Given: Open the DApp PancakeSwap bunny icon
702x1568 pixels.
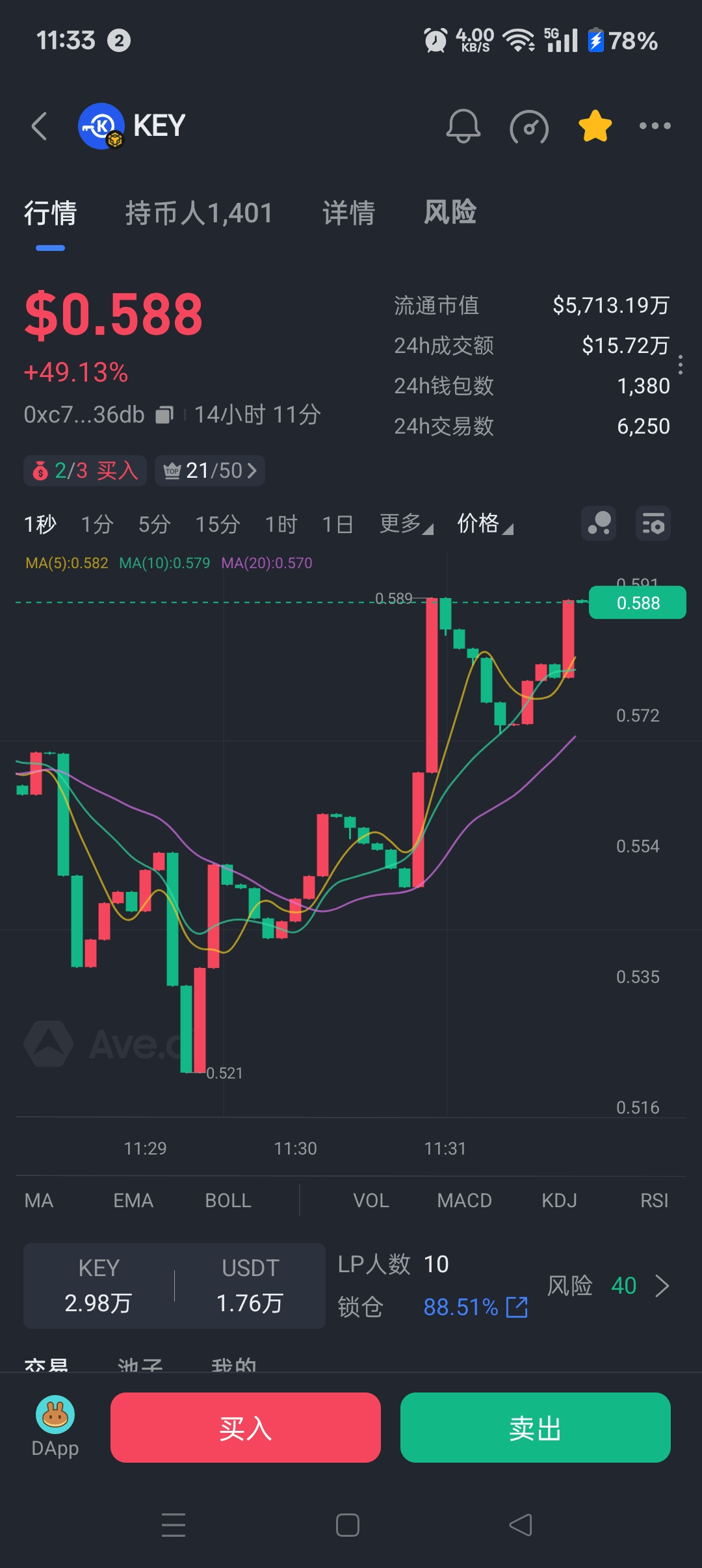Looking at the screenshot, I should 55,1415.
